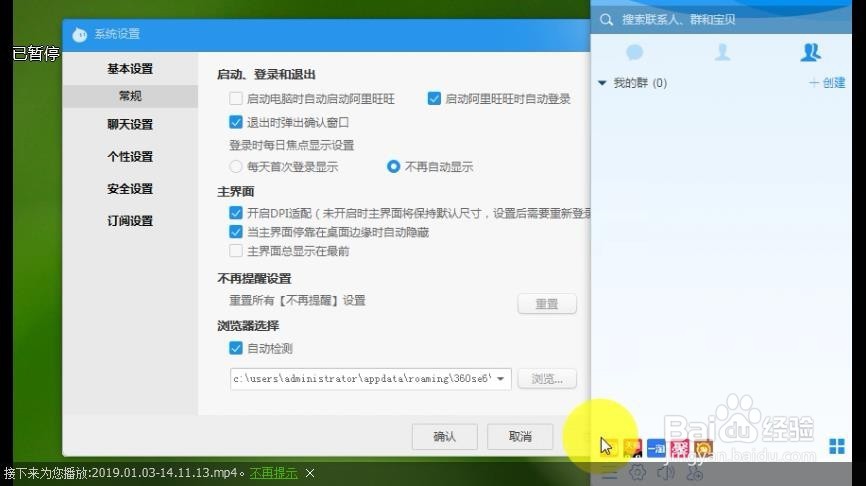Click the search magnifier icon in contacts panel
Screen dimensions: 866x486
[606, 20]
